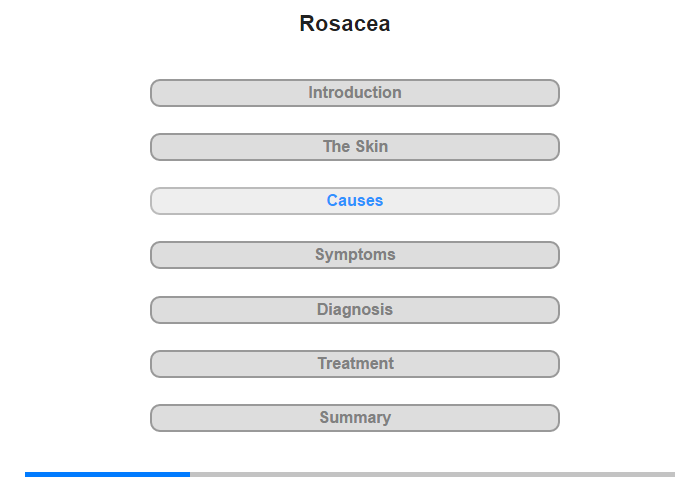
Task: Click the Summary label text
Action: [355, 418]
